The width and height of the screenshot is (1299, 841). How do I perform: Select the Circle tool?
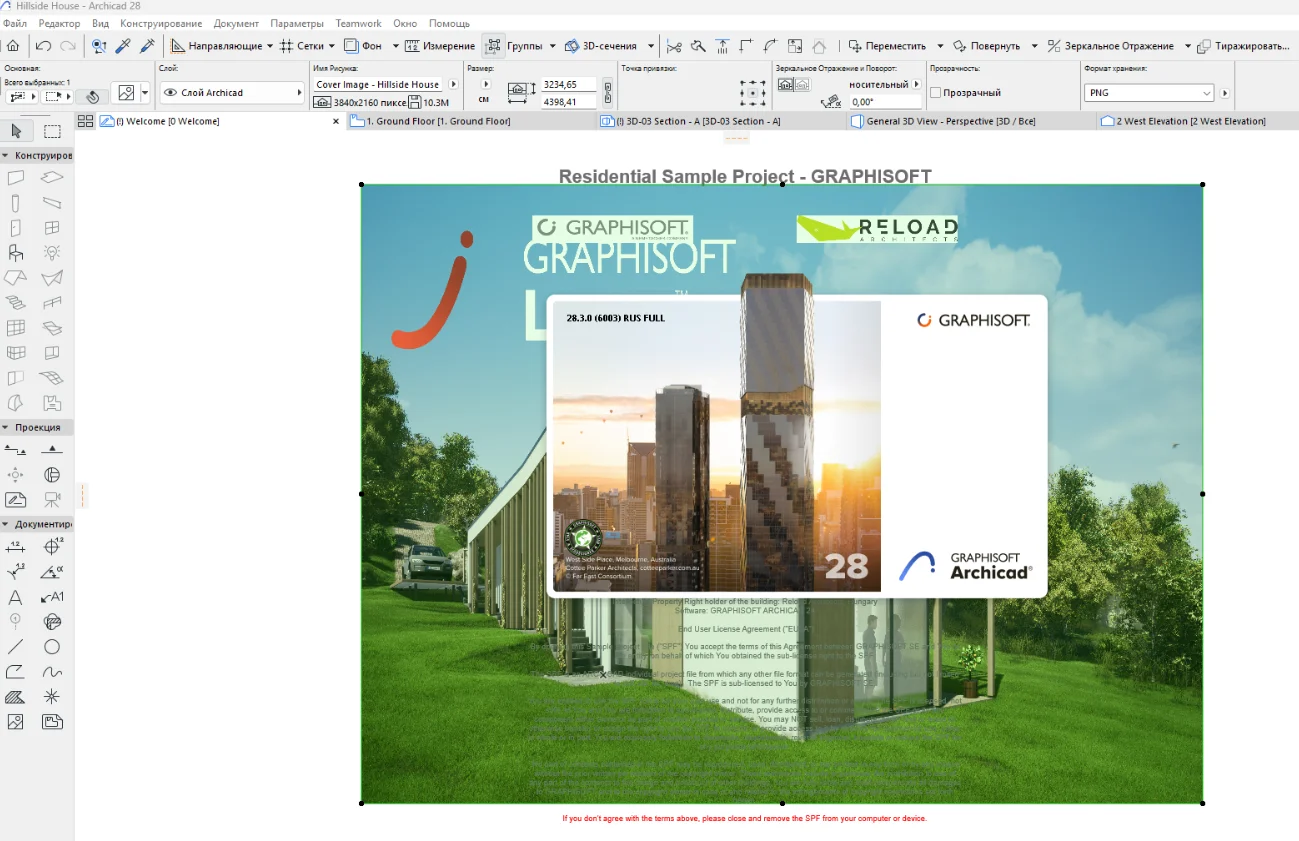click(x=52, y=647)
